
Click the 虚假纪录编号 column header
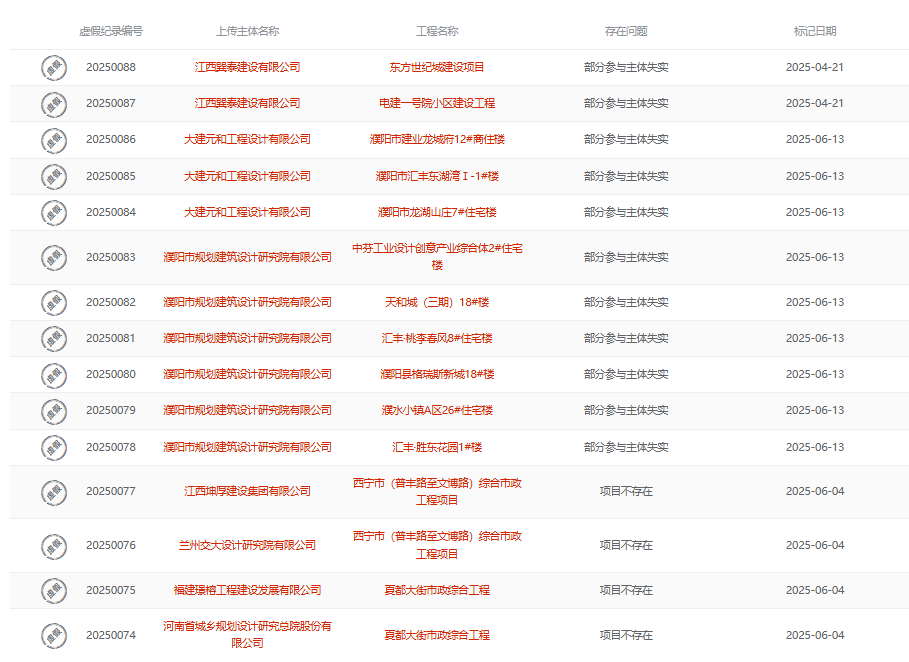(x=111, y=31)
